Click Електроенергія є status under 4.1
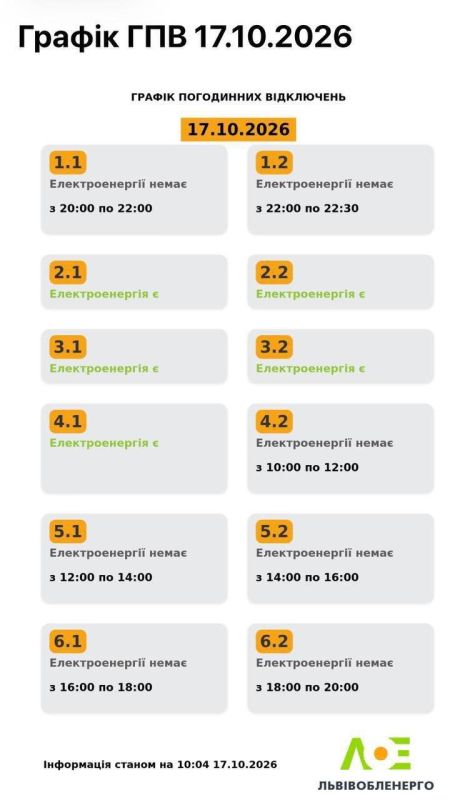475x800 pixels. click(104, 443)
